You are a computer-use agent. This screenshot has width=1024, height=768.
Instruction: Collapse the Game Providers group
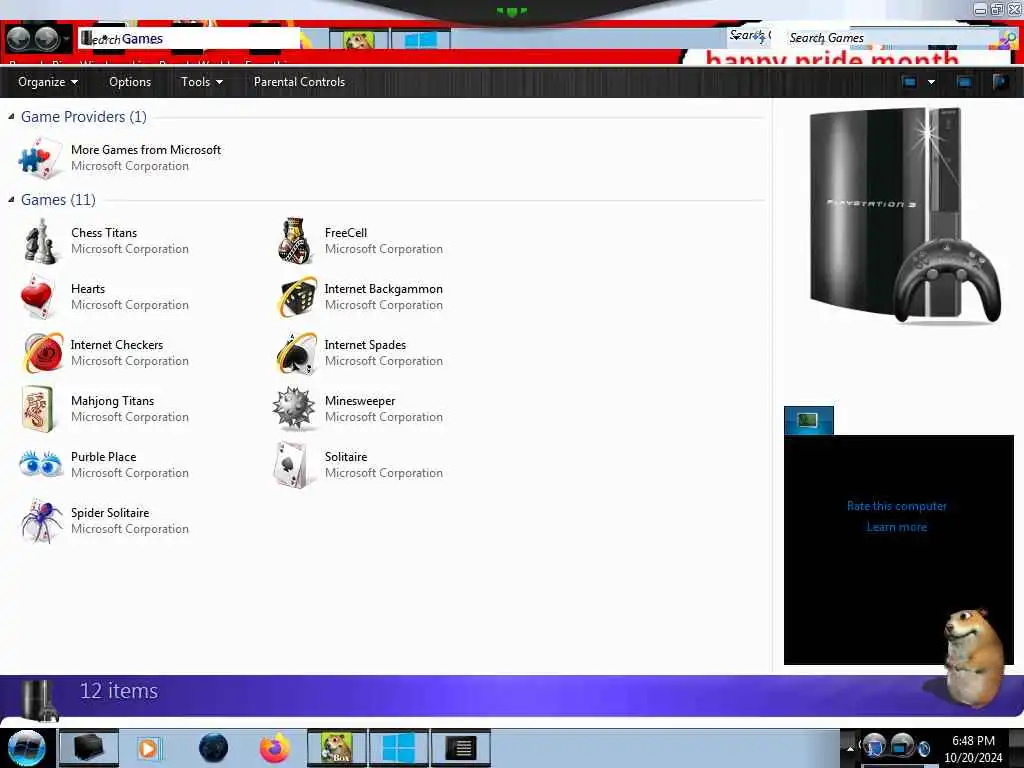pyautogui.click(x=11, y=116)
